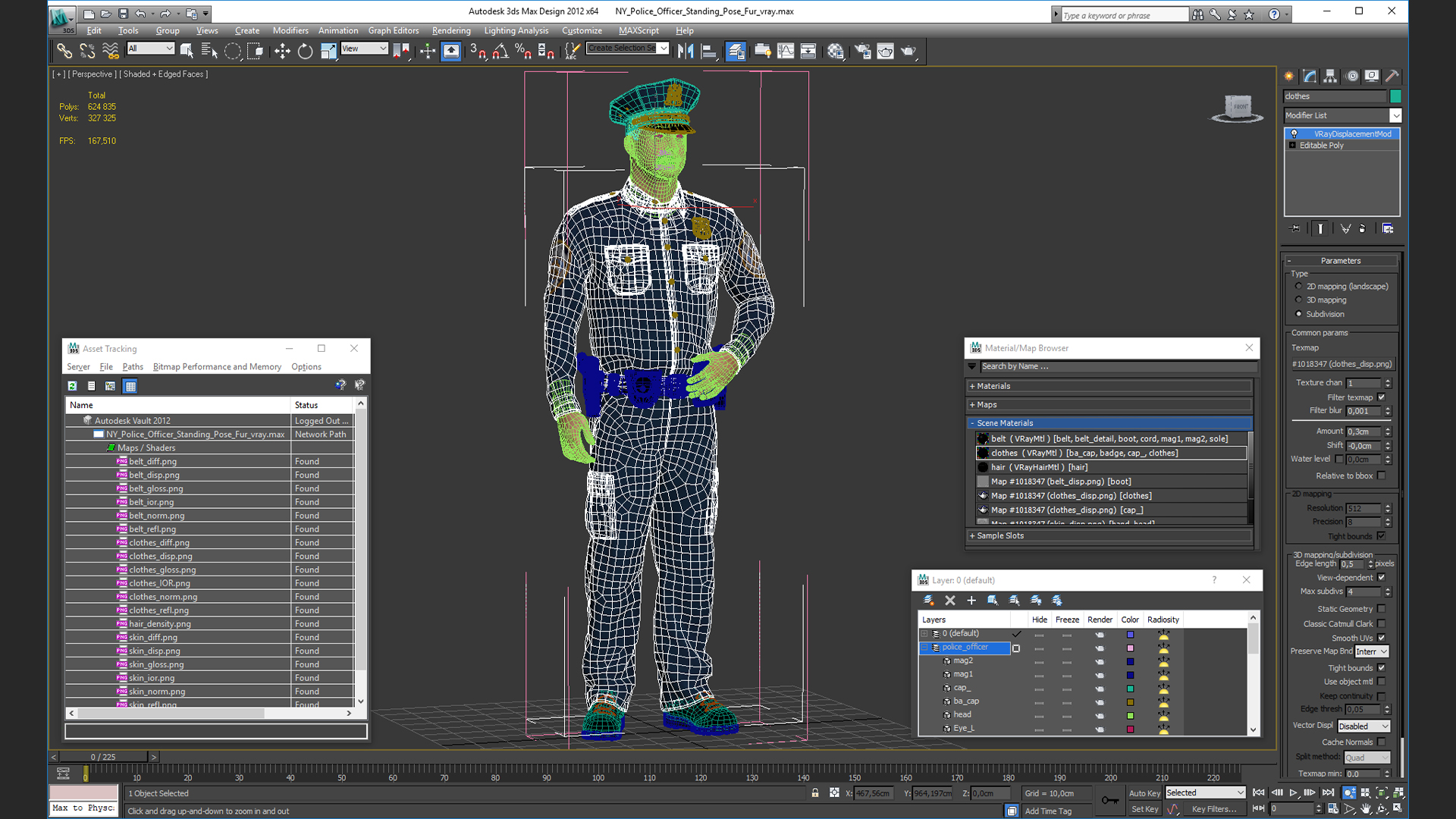Click Add Selected Objects plus icon in Layer dialog
Image resolution: width=1456 pixels, height=819 pixels.
tap(971, 600)
